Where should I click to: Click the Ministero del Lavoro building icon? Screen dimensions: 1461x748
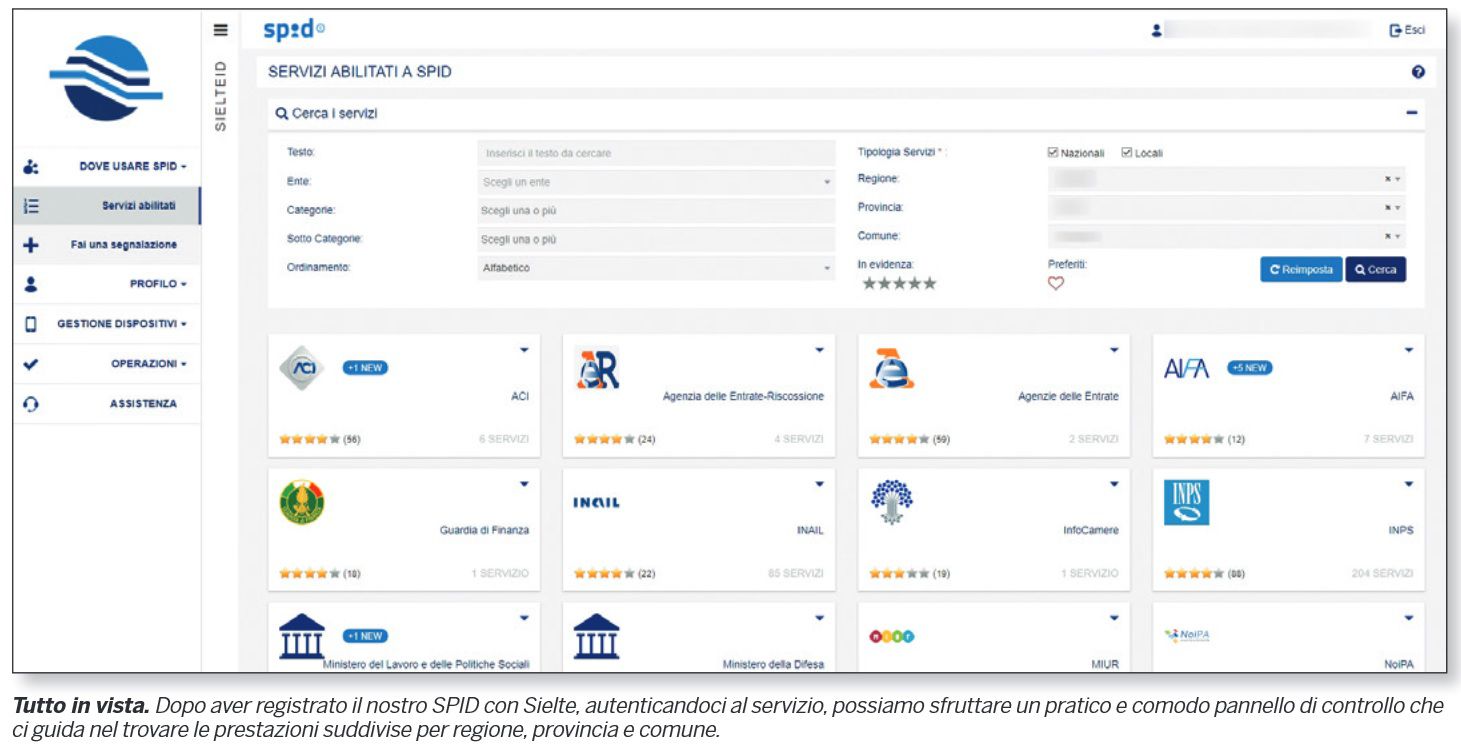click(x=302, y=636)
